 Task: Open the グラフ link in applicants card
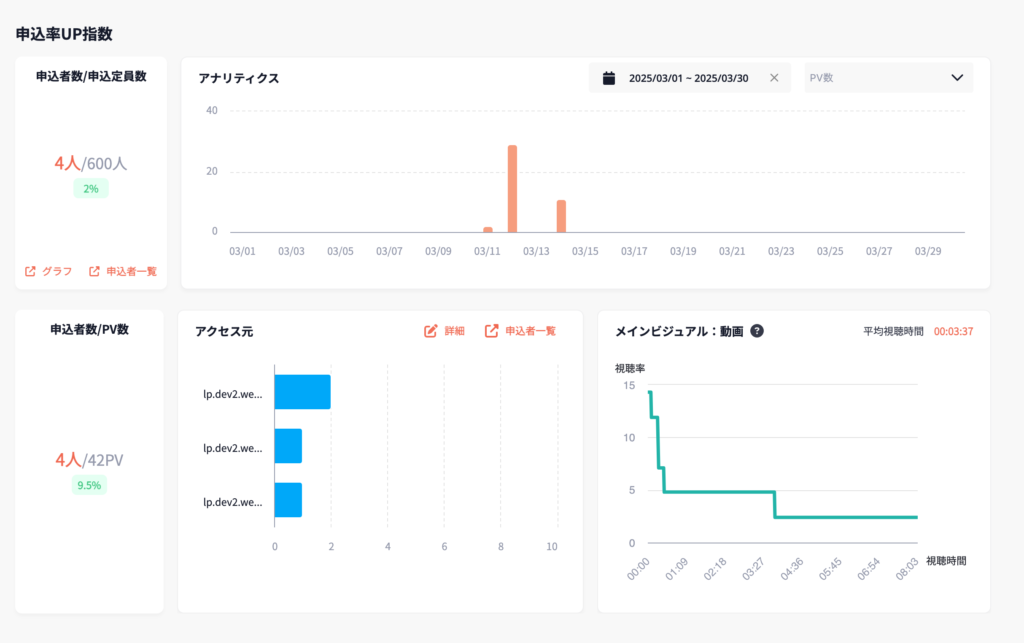[57, 271]
